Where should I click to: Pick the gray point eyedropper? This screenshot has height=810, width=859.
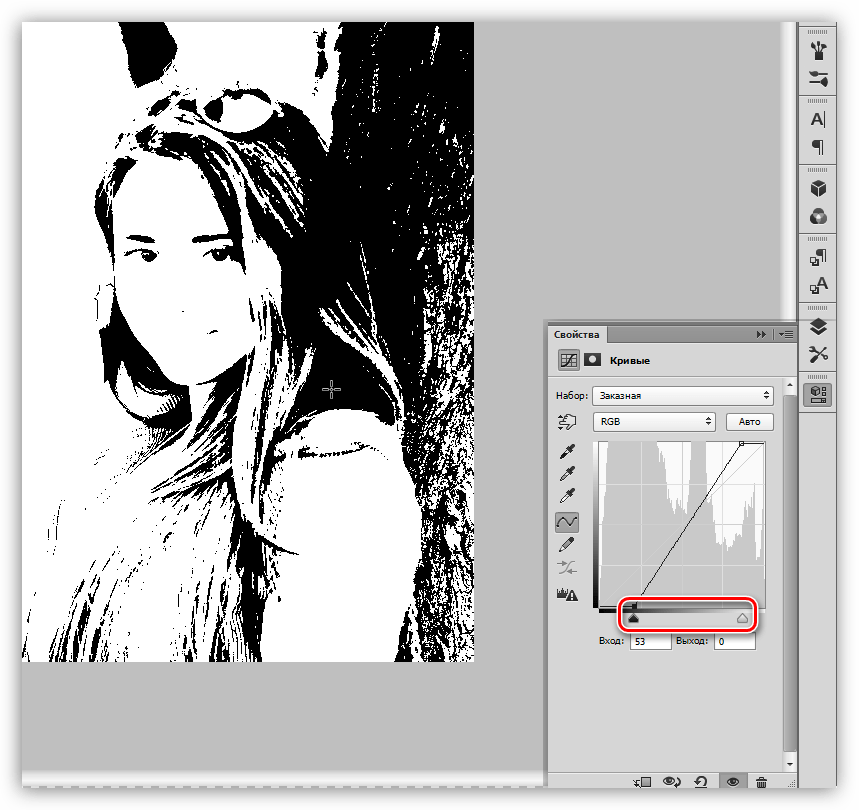[x=567, y=474]
